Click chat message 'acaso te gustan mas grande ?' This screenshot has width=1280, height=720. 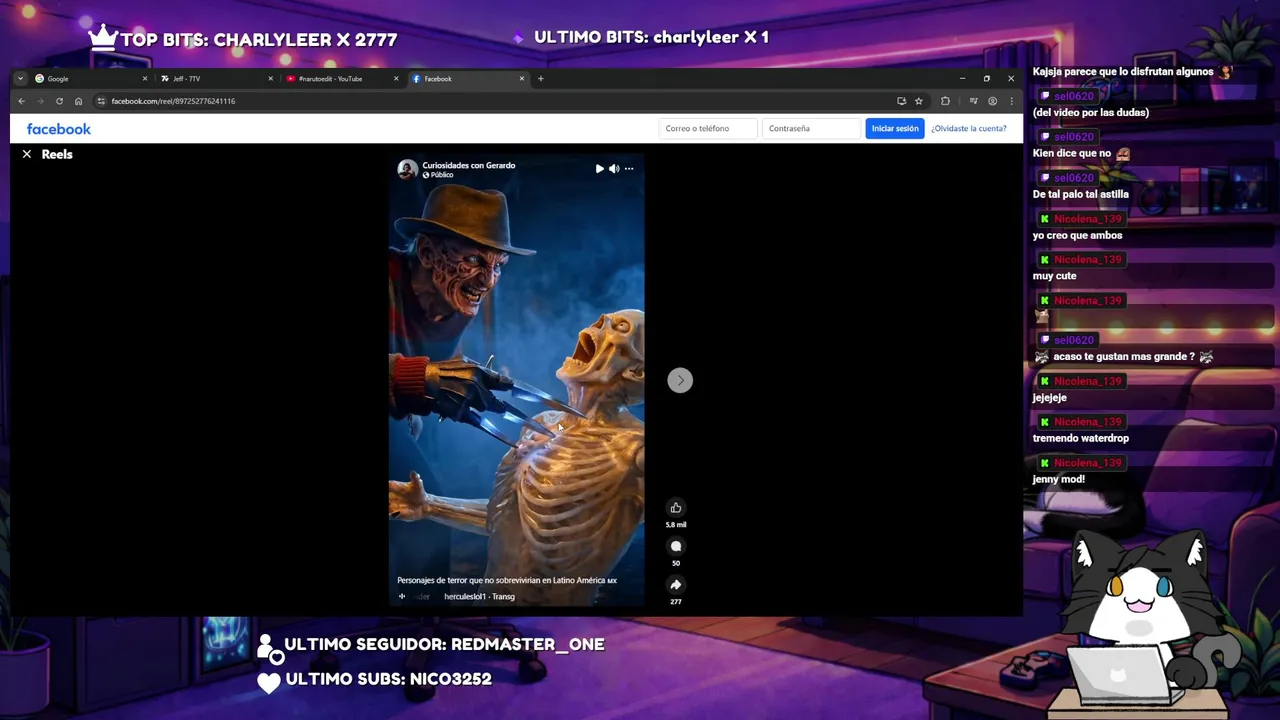pos(1123,357)
